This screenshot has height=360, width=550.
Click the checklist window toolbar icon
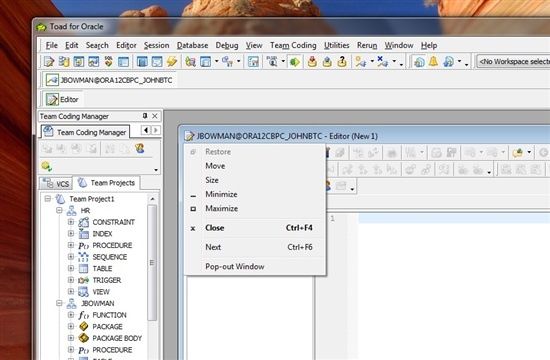pyautogui.click(x=253, y=62)
